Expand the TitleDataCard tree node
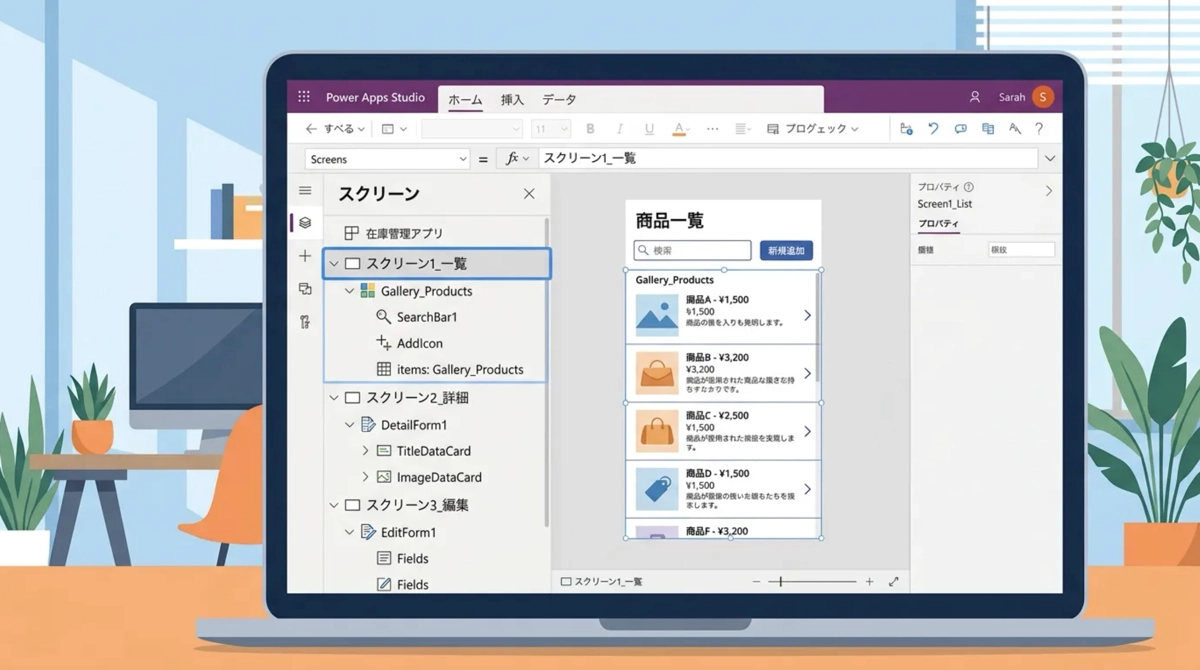Viewport: 1200px width, 670px height. [365, 451]
